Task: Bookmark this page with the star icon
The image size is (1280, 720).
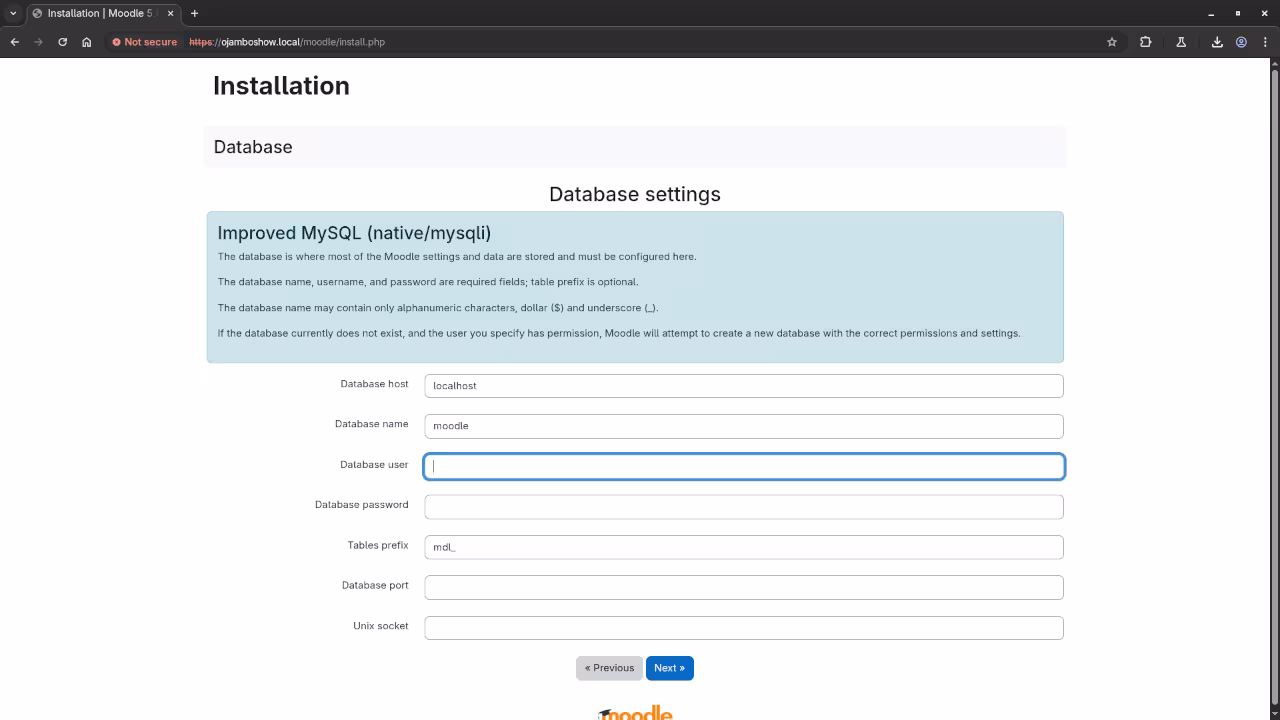Action: point(1111,42)
